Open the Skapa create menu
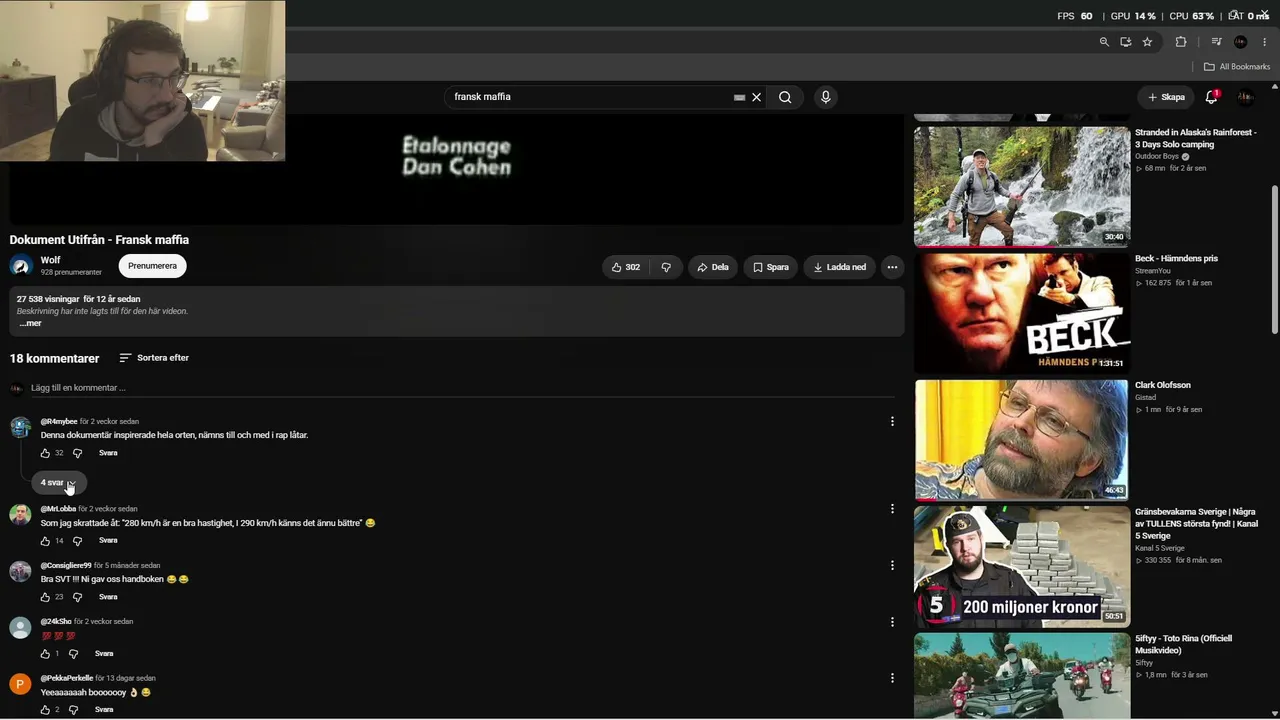This screenshot has height=720, width=1280. tap(1167, 97)
